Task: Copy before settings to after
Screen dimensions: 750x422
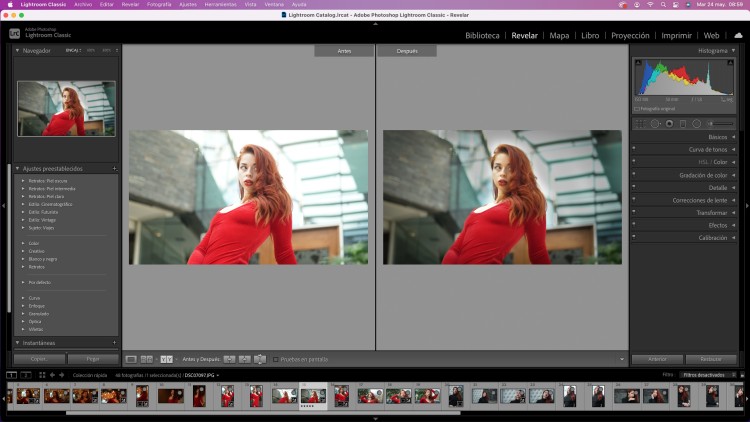Action: click(x=230, y=359)
